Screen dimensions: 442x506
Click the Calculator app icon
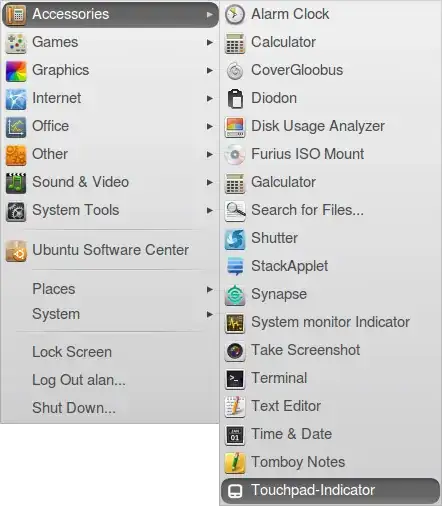click(235, 43)
